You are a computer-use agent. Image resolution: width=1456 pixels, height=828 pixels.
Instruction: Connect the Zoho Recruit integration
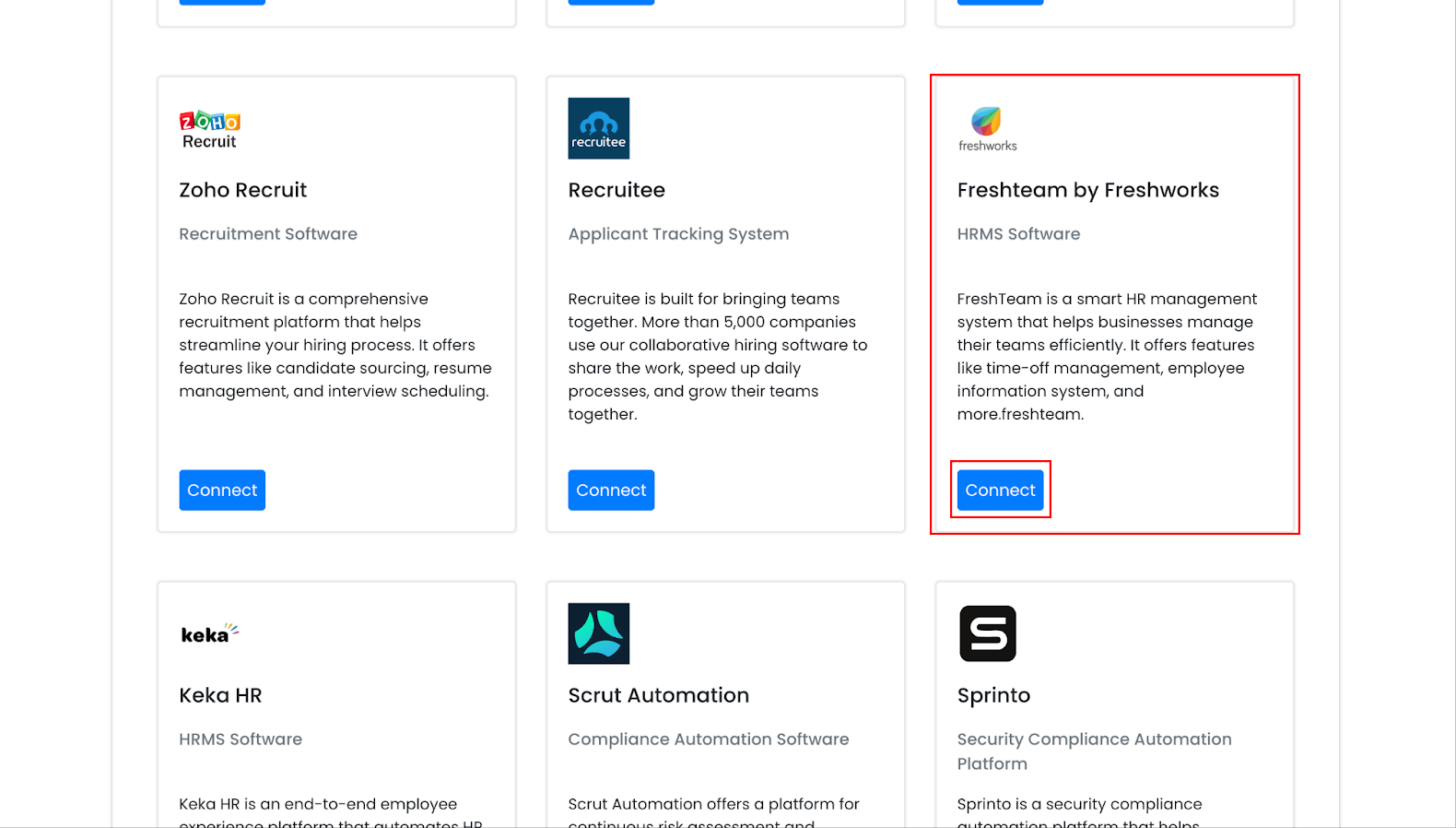(x=222, y=491)
